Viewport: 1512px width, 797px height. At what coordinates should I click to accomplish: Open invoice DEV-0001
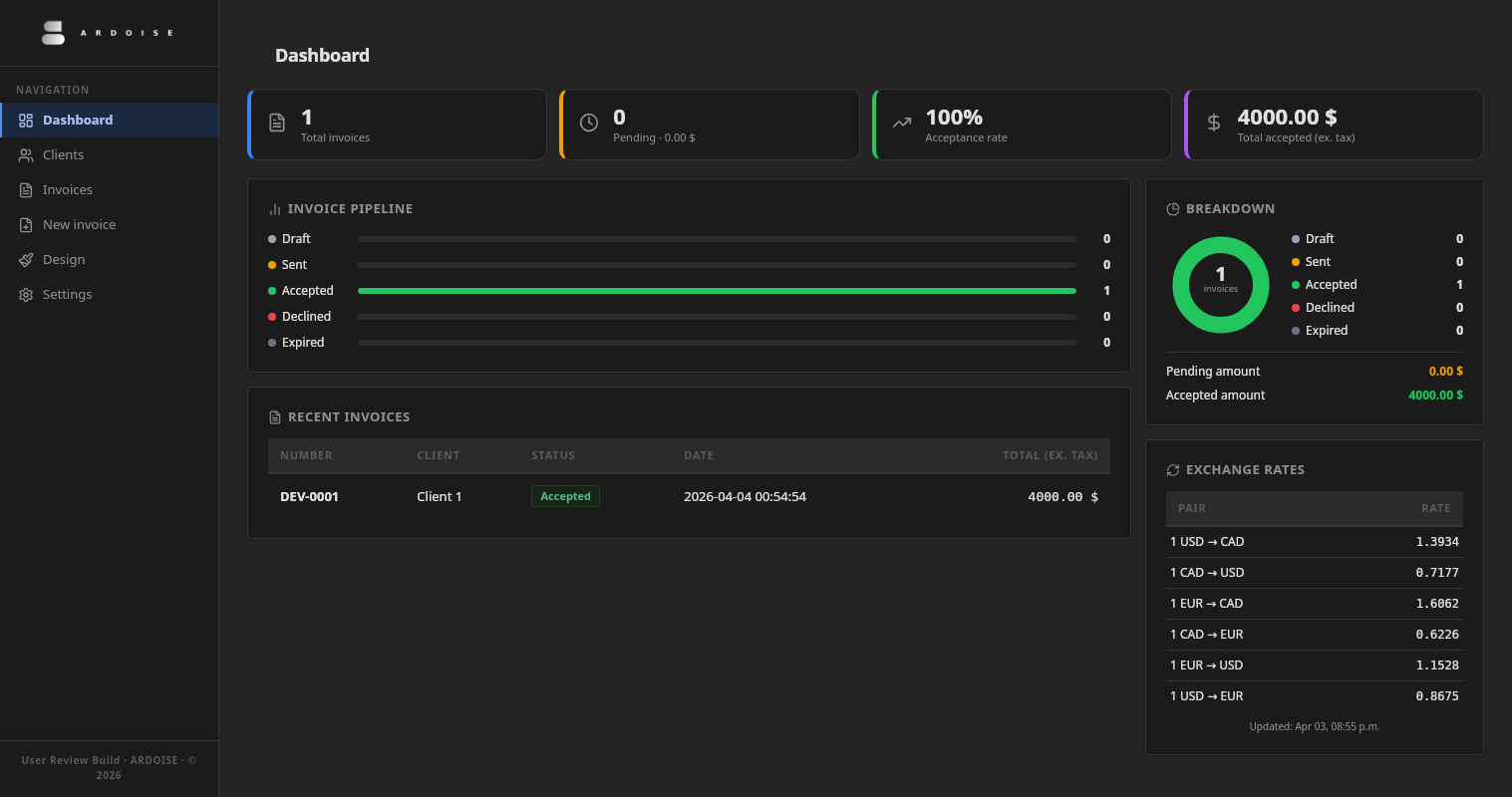tap(309, 497)
